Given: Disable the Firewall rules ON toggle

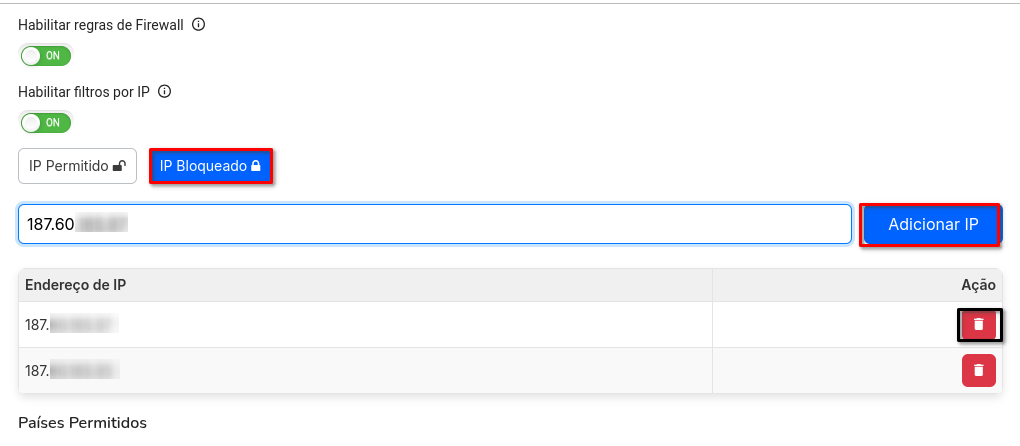Looking at the screenshot, I should (x=46, y=56).
